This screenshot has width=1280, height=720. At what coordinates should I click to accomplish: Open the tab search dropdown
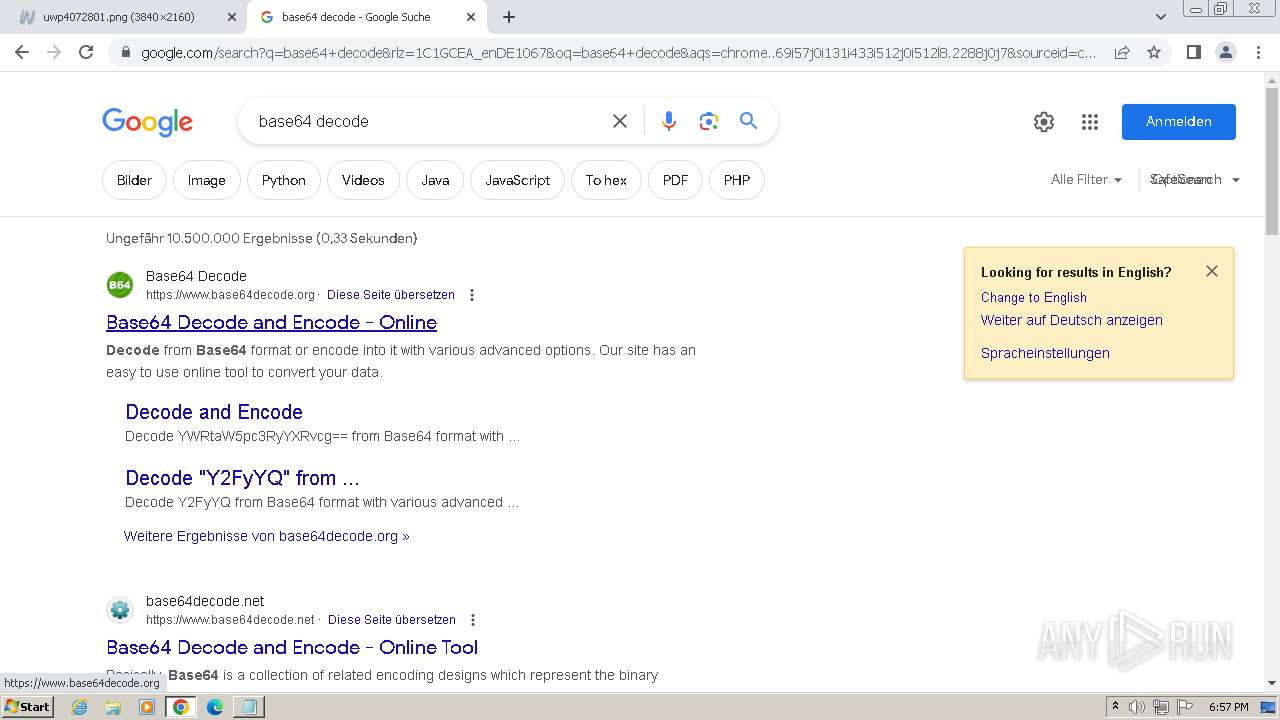[x=1161, y=17]
